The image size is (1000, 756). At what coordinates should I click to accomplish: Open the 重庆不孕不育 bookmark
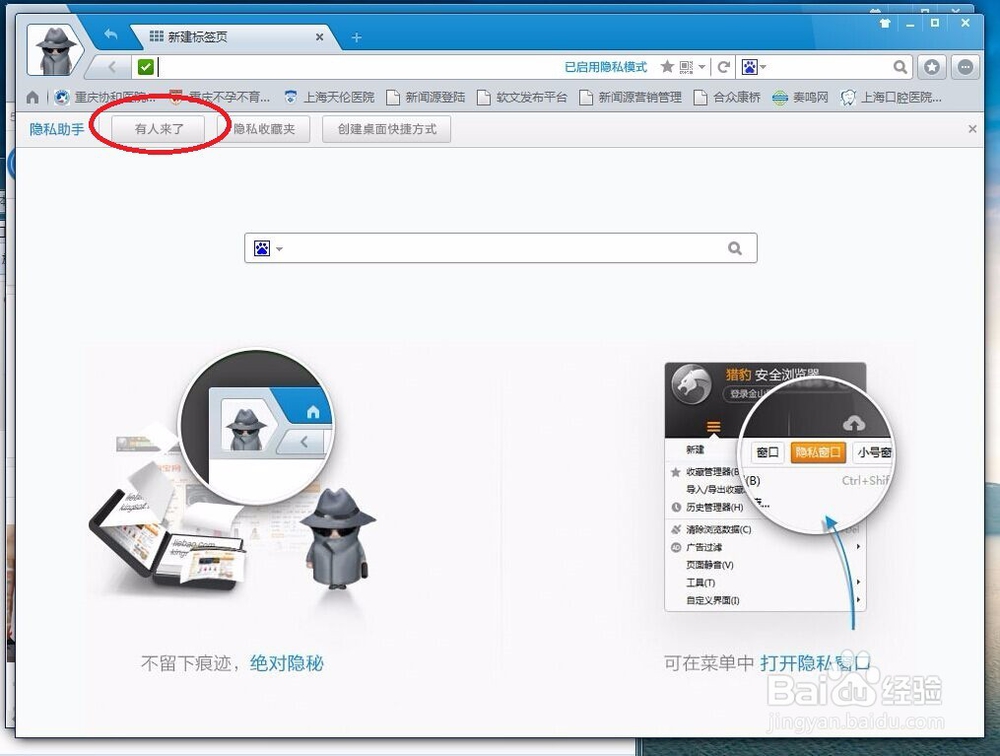220,97
